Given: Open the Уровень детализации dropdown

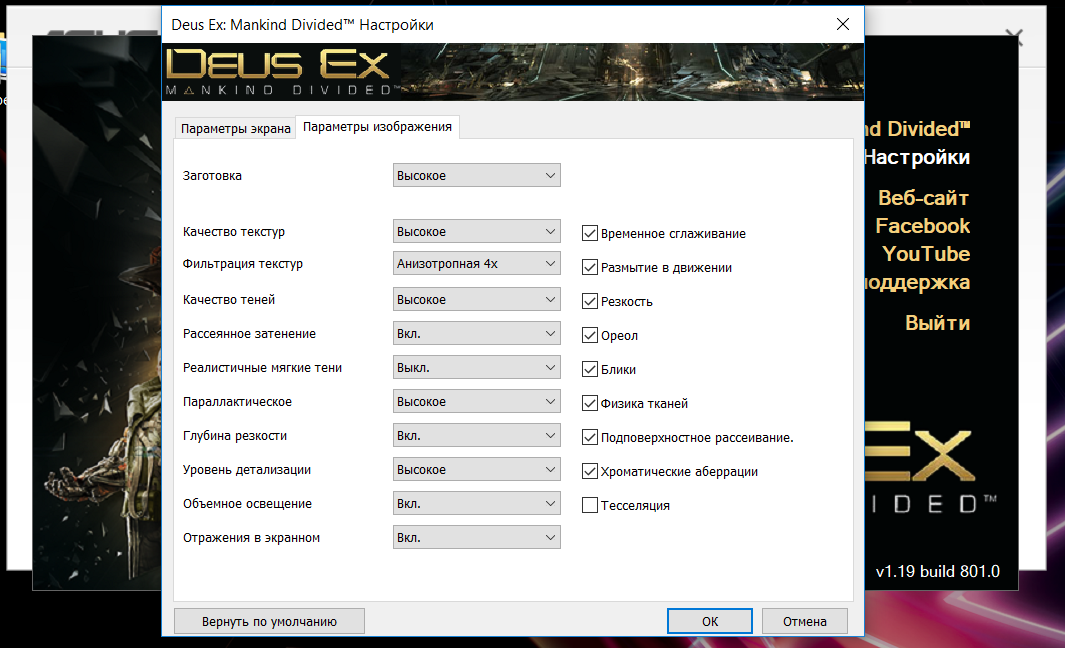Looking at the screenshot, I should tap(477, 469).
